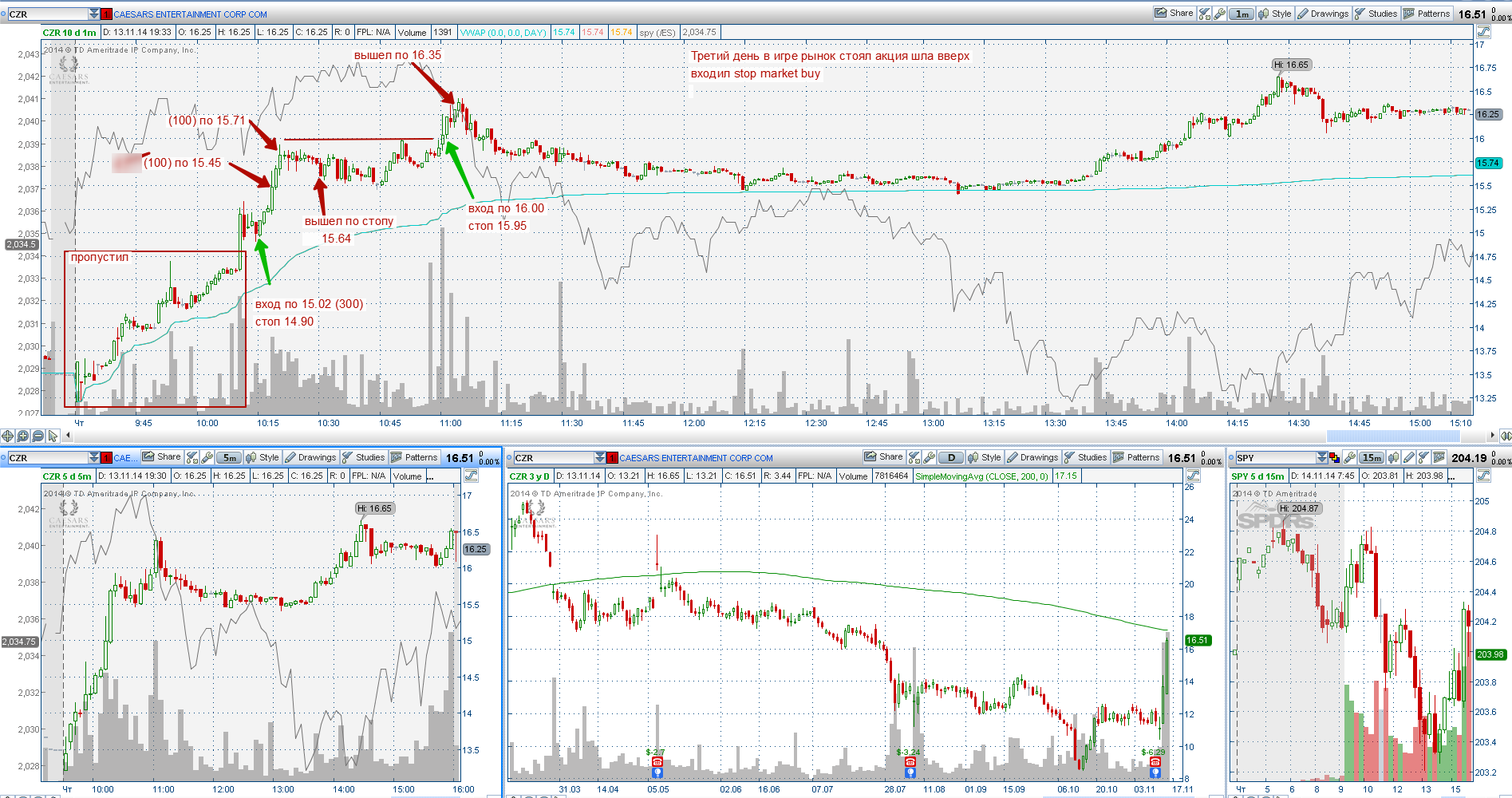Open Style menu in the 5m chart
The height and width of the screenshot is (798, 1512).
click(x=263, y=457)
